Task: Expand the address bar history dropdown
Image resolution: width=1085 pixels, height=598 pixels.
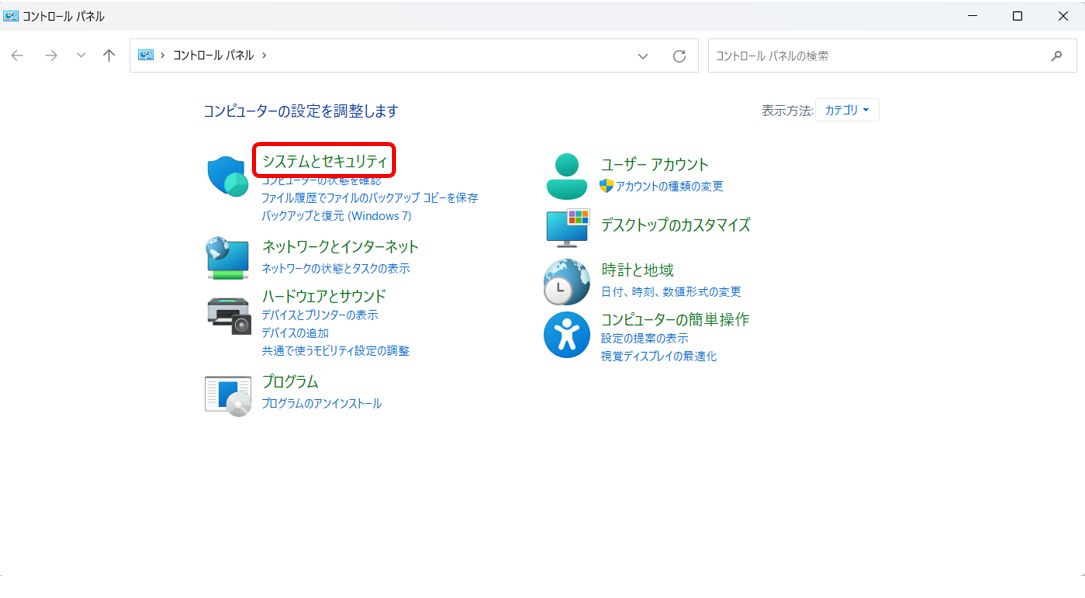Action: click(643, 56)
